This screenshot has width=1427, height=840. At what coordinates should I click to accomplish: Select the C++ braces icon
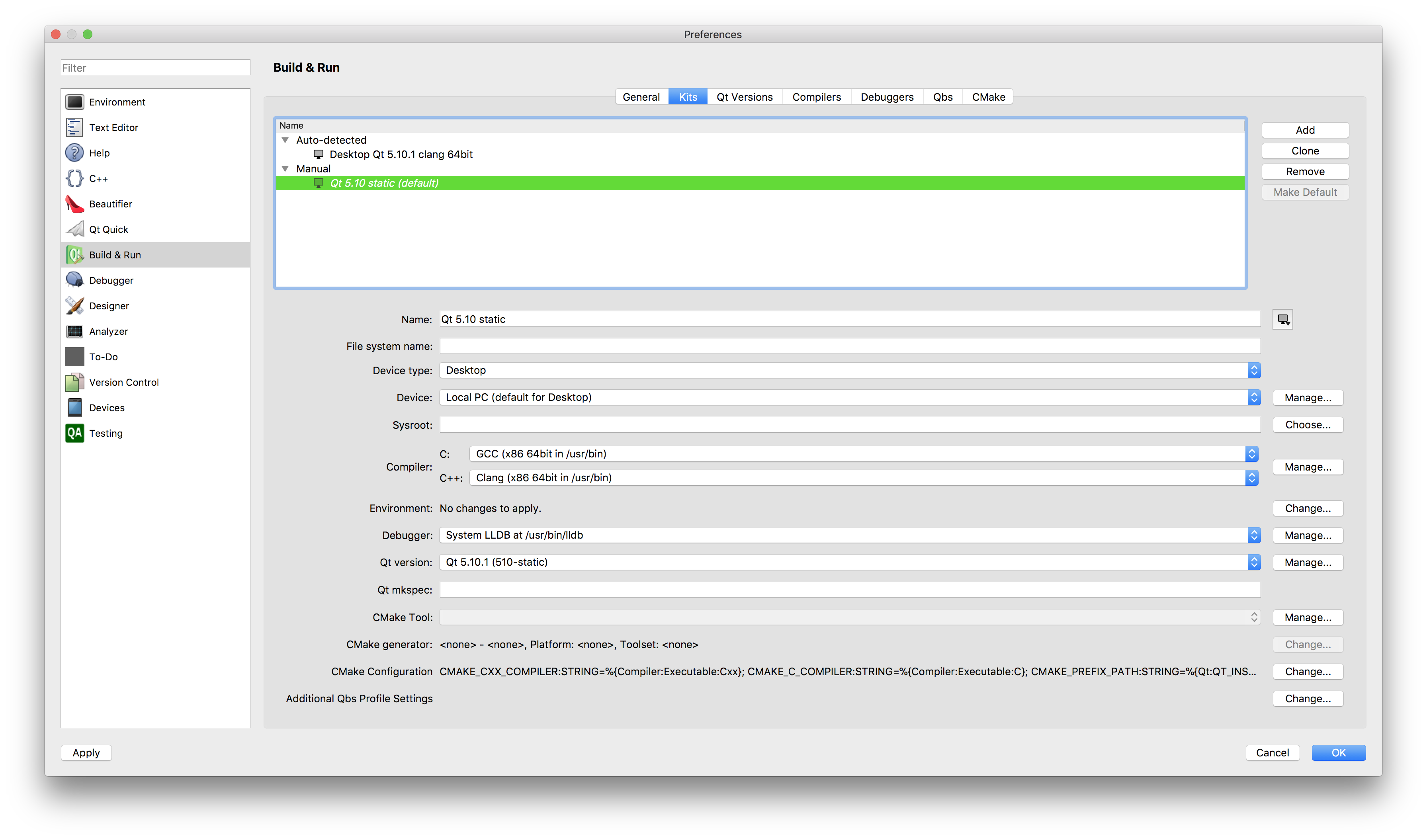click(74, 178)
